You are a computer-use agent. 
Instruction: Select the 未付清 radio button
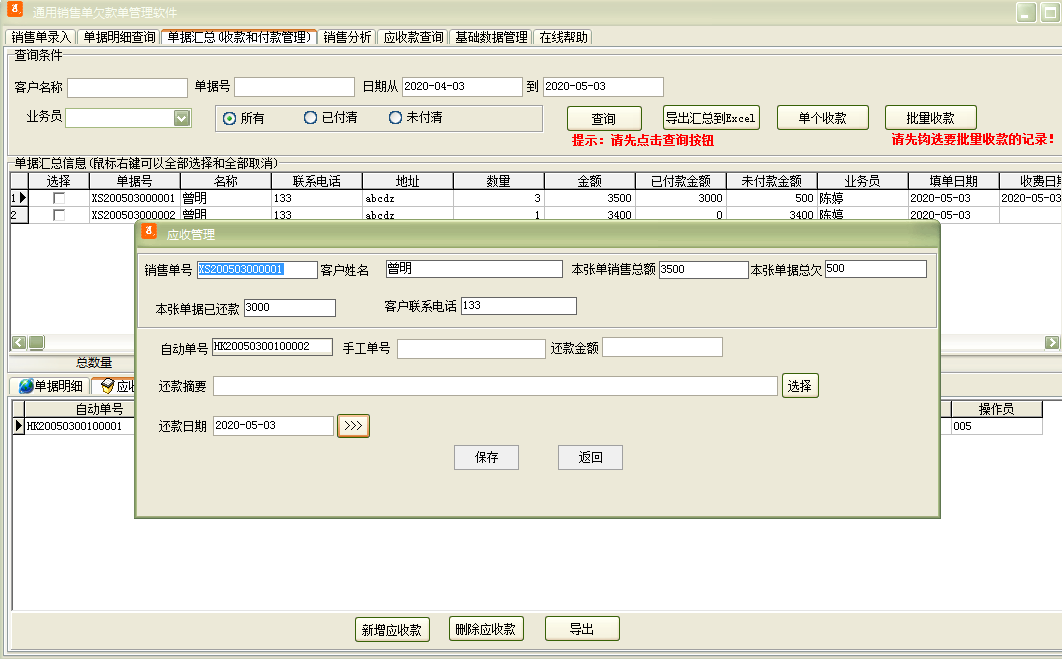click(396, 118)
